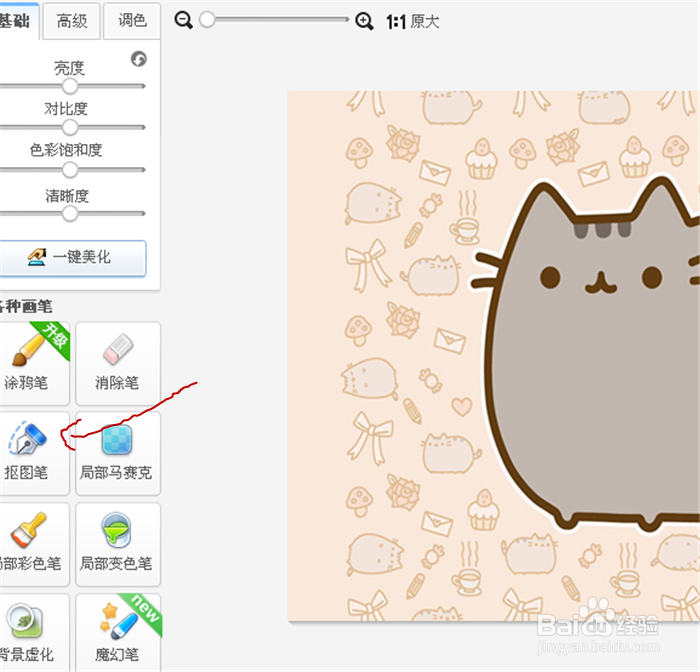Click the zoom out magnifier icon

[x=183, y=21]
